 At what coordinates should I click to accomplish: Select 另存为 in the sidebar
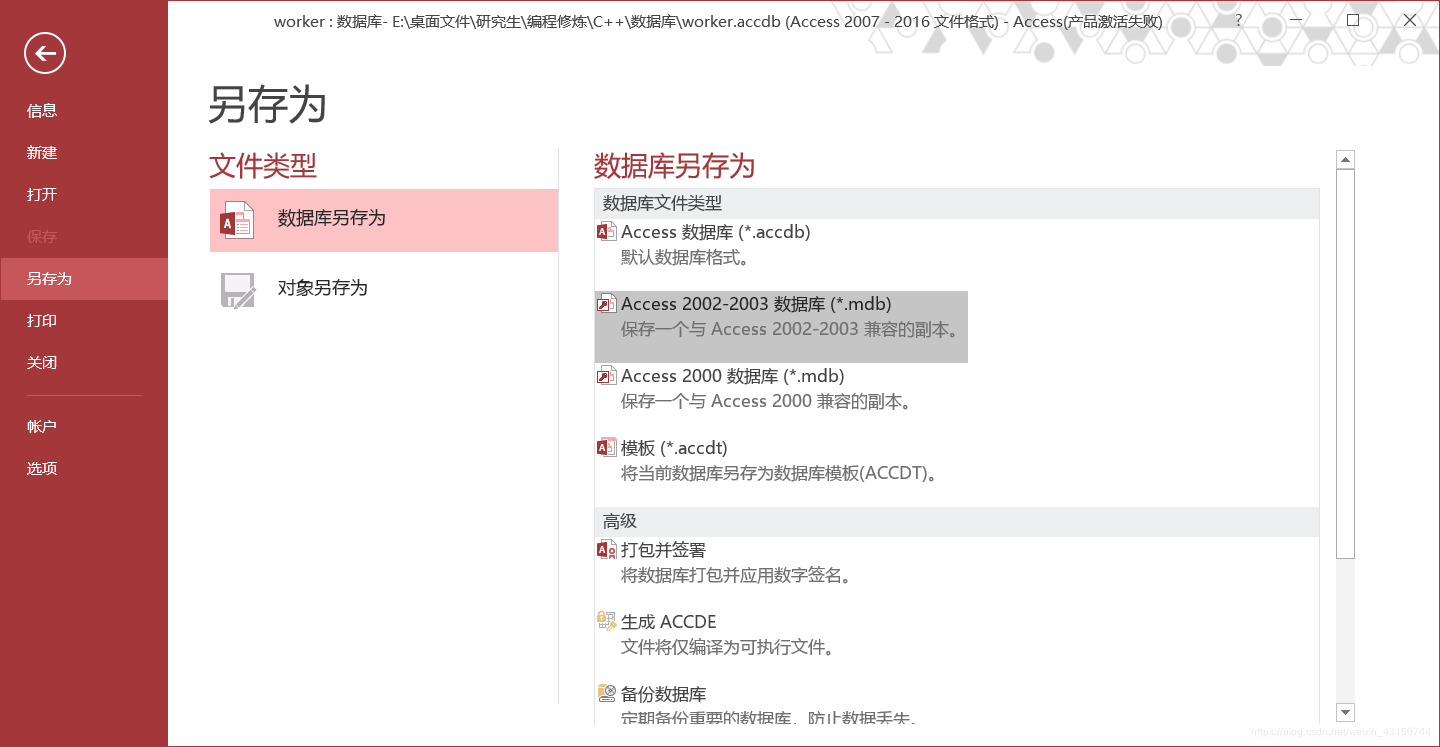tap(84, 279)
